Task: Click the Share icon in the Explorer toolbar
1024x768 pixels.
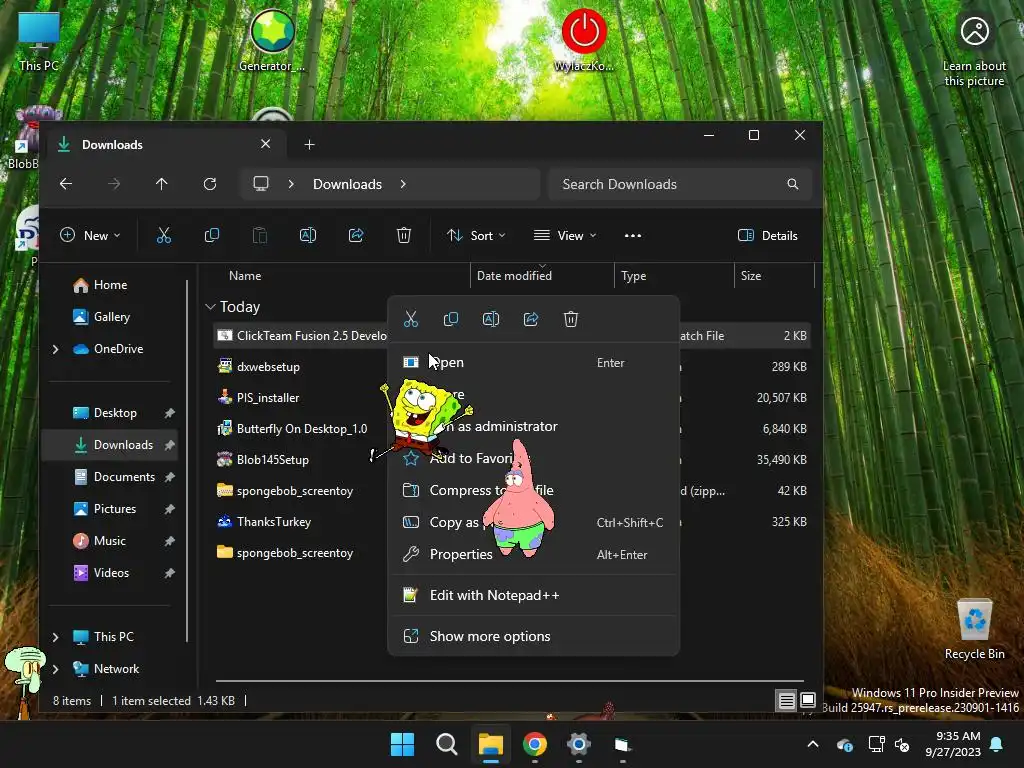Action: pyautogui.click(x=356, y=236)
